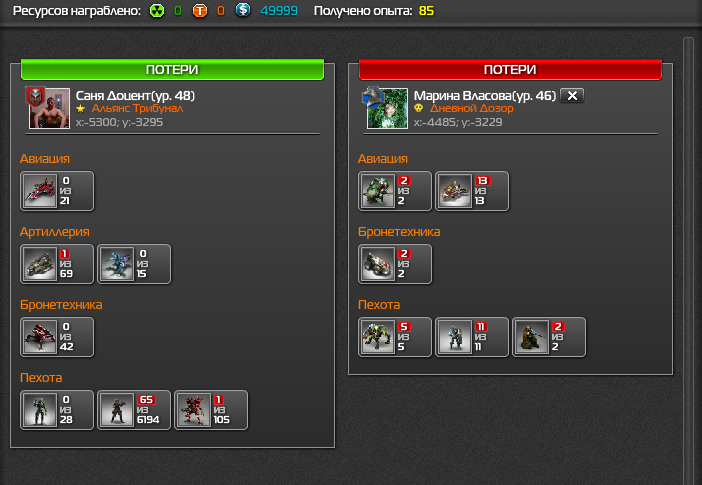Select the enemy infantry soldier 11 of 11

[472, 337]
